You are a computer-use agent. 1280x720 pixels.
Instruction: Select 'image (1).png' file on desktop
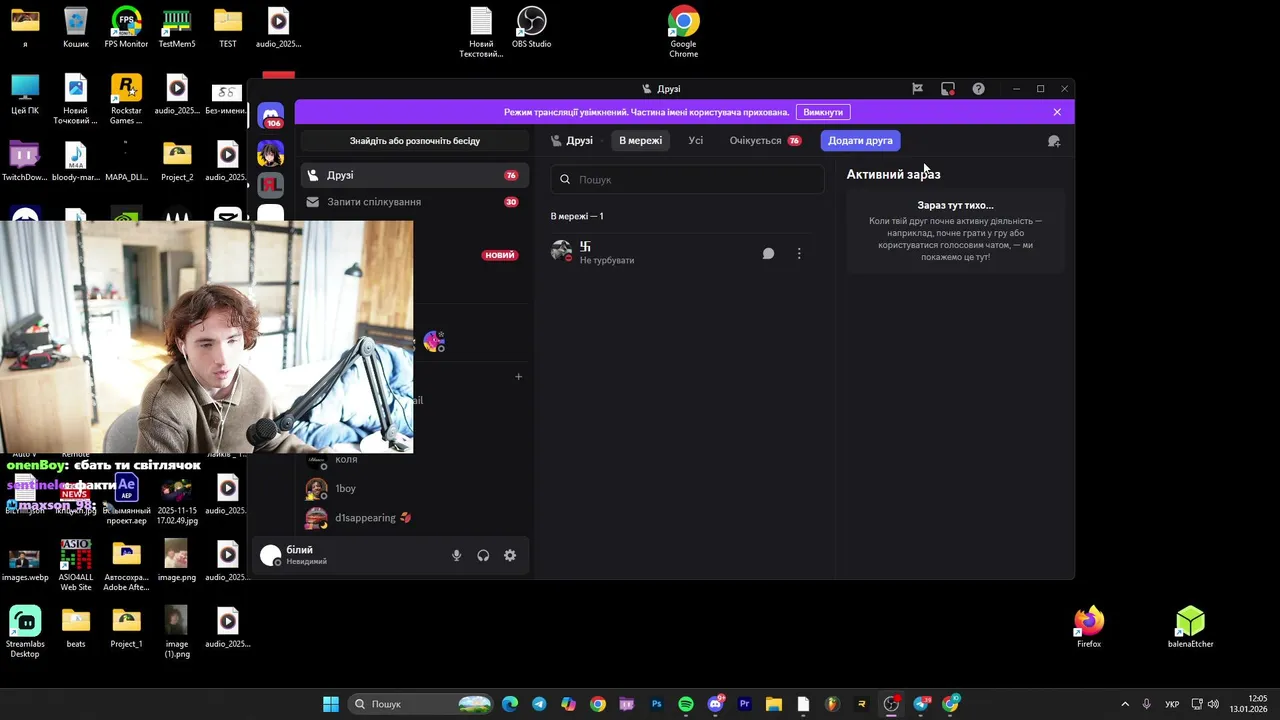pos(177,632)
